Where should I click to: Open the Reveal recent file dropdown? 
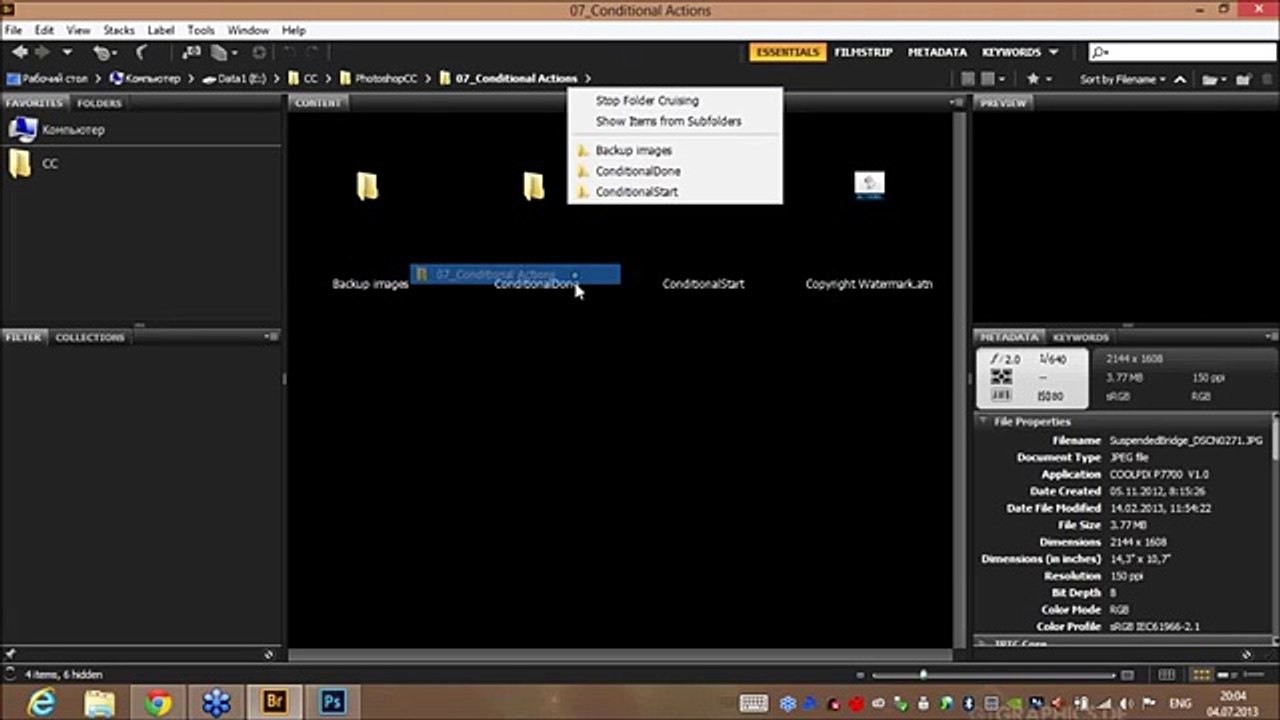click(104, 52)
